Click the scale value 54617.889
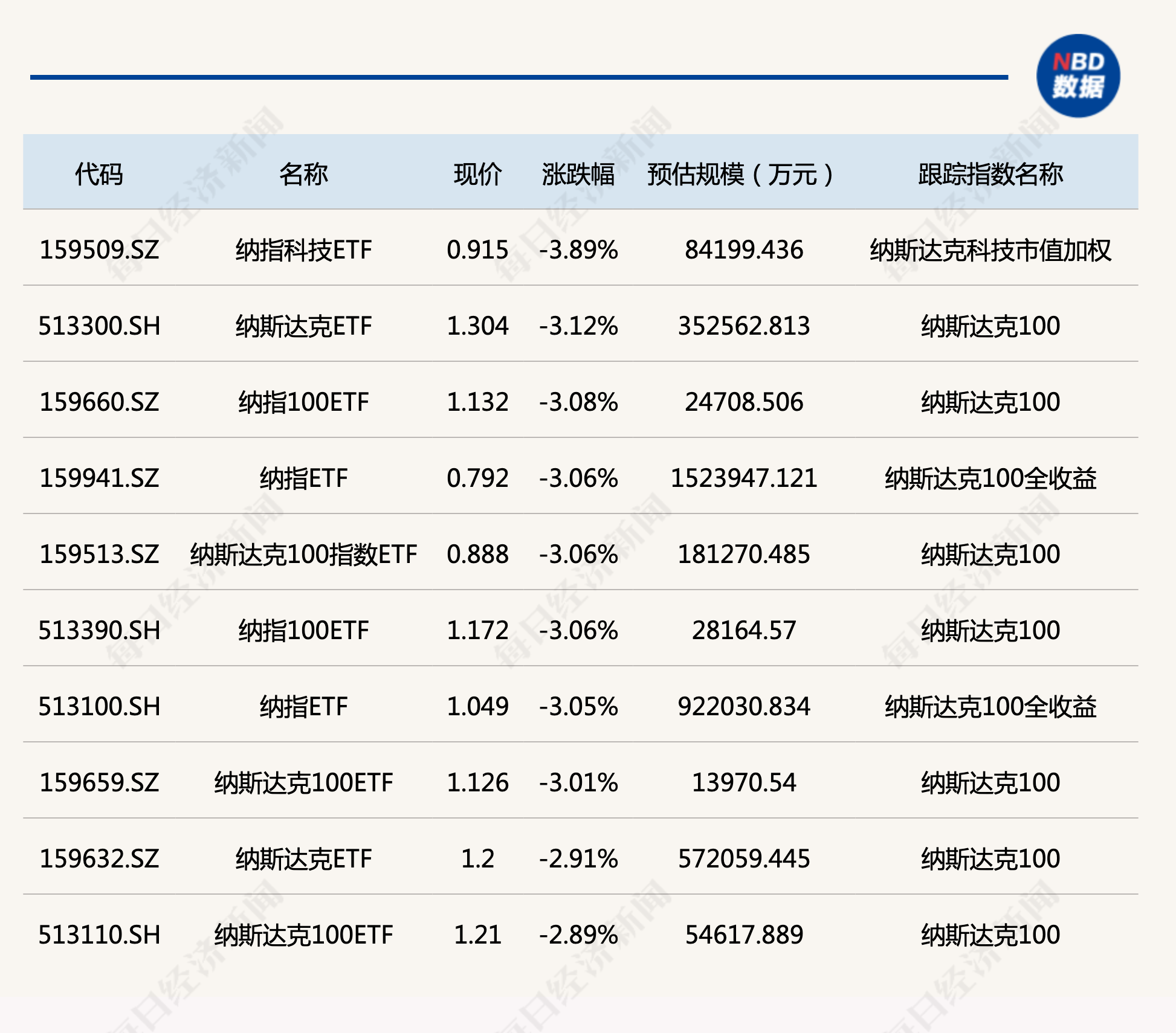This screenshot has height=1033, width=1176. coord(744,935)
